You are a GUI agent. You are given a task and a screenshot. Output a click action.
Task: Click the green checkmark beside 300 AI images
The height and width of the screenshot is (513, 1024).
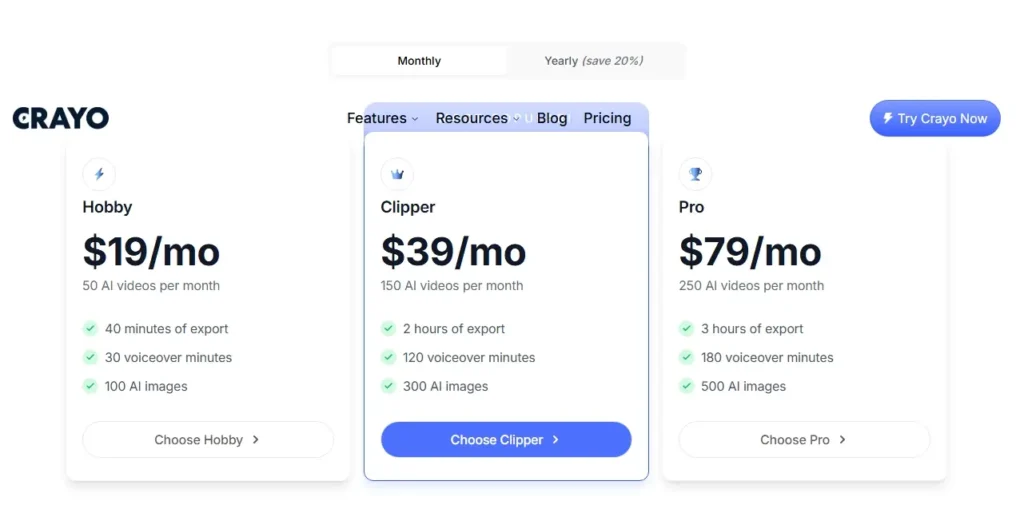[388, 386]
